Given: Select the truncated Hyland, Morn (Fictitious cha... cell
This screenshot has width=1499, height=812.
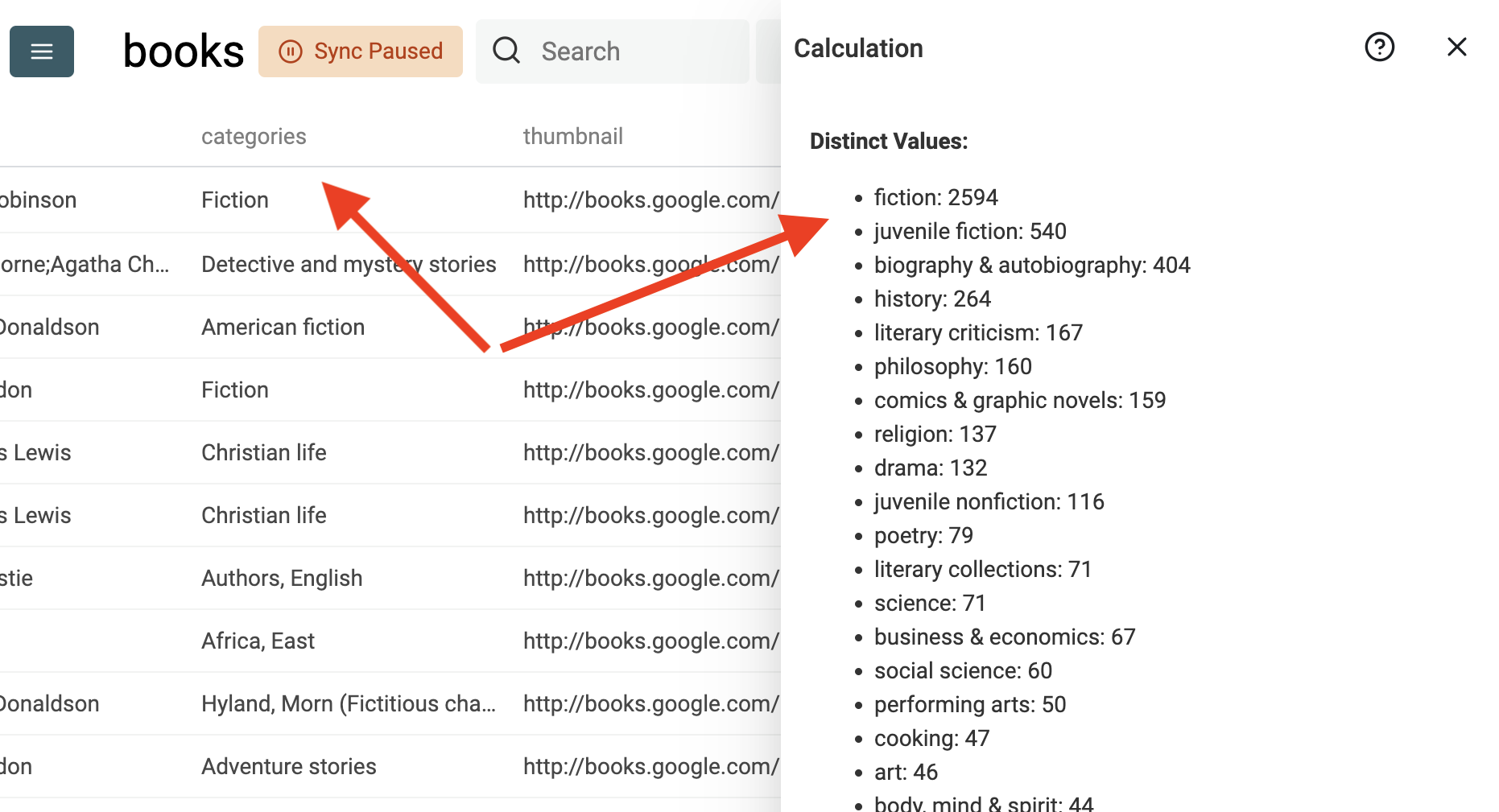Looking at the screenshot, I should coord(348,703).
